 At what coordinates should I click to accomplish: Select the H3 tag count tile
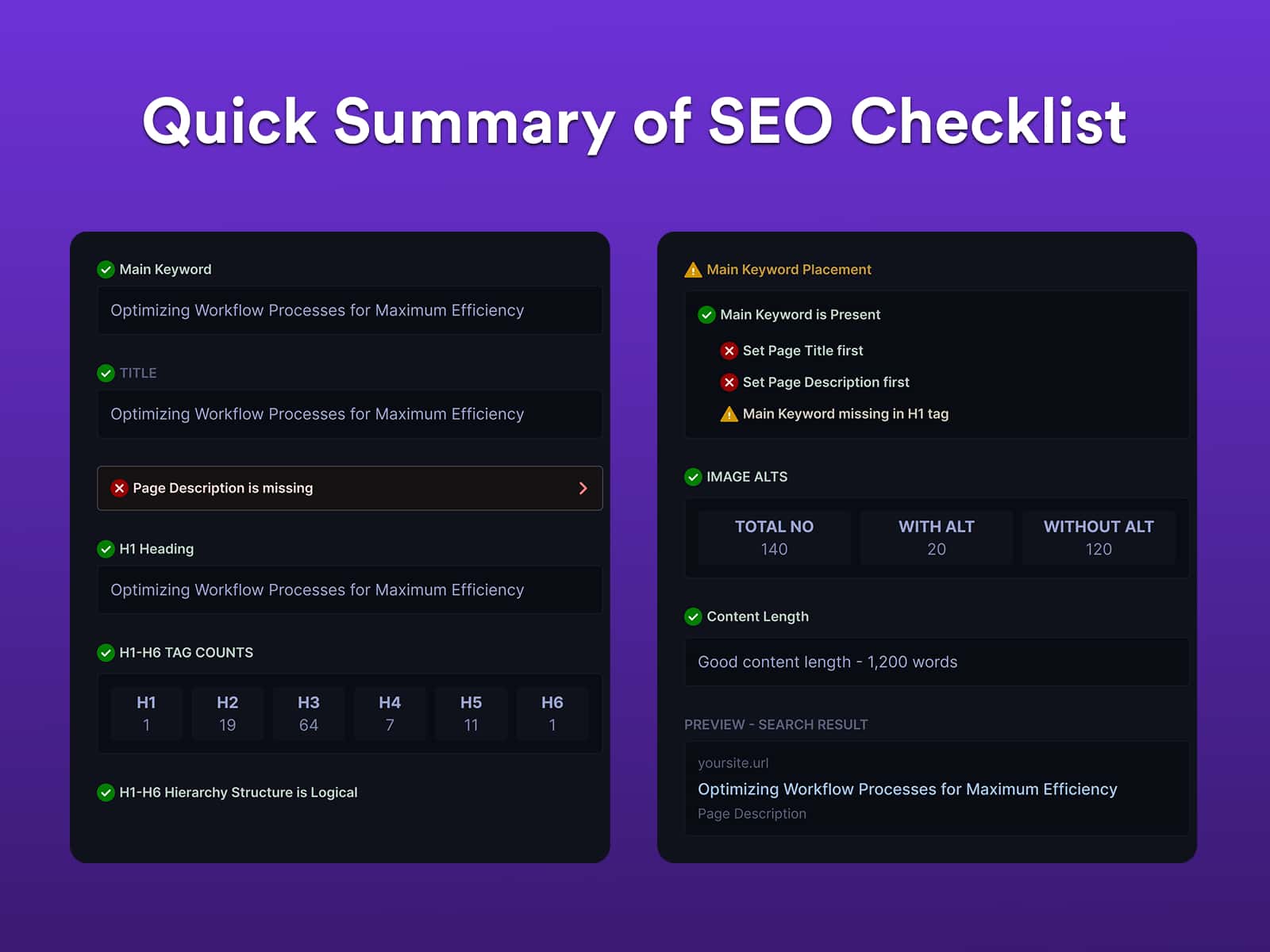point(309,713)
